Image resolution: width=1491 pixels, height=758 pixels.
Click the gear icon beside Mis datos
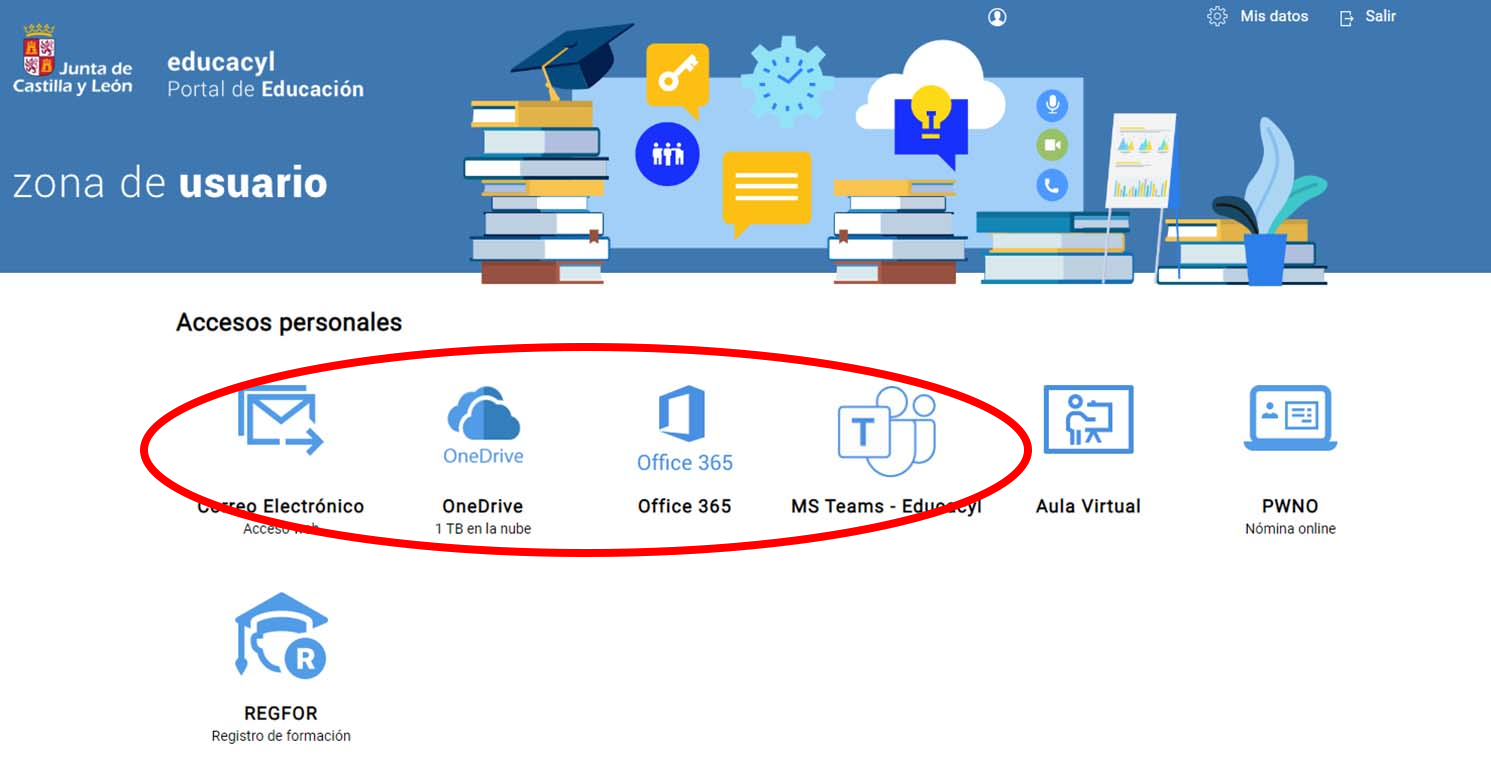(1217, 16)
